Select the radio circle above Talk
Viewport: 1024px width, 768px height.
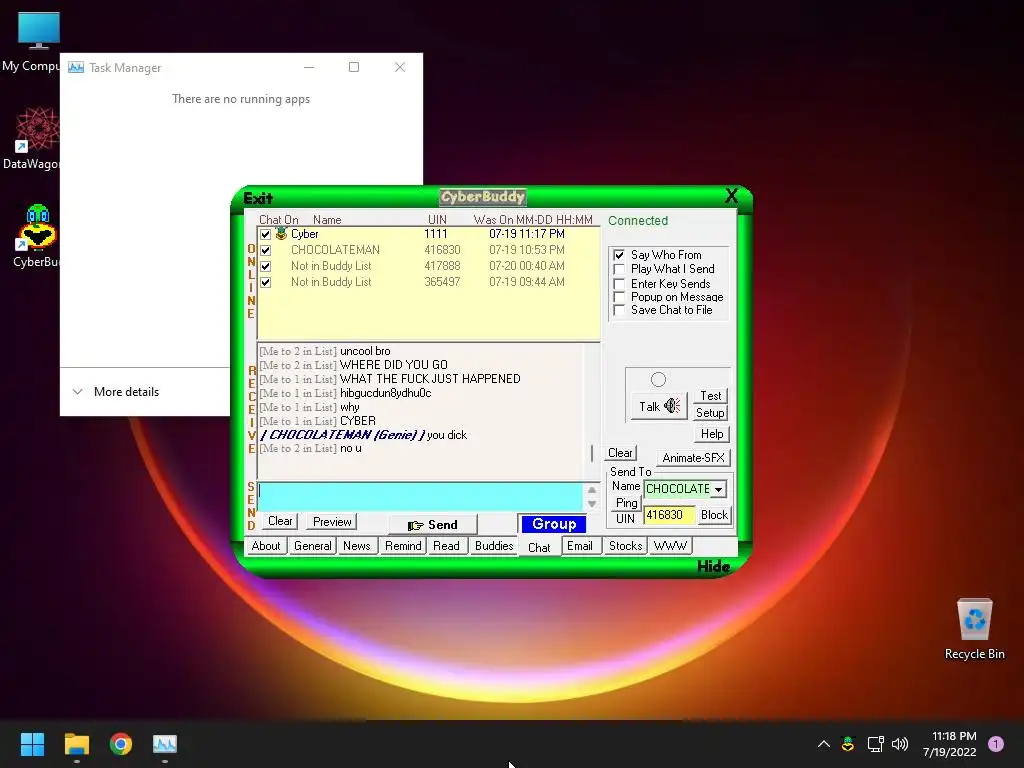point(658,379)
